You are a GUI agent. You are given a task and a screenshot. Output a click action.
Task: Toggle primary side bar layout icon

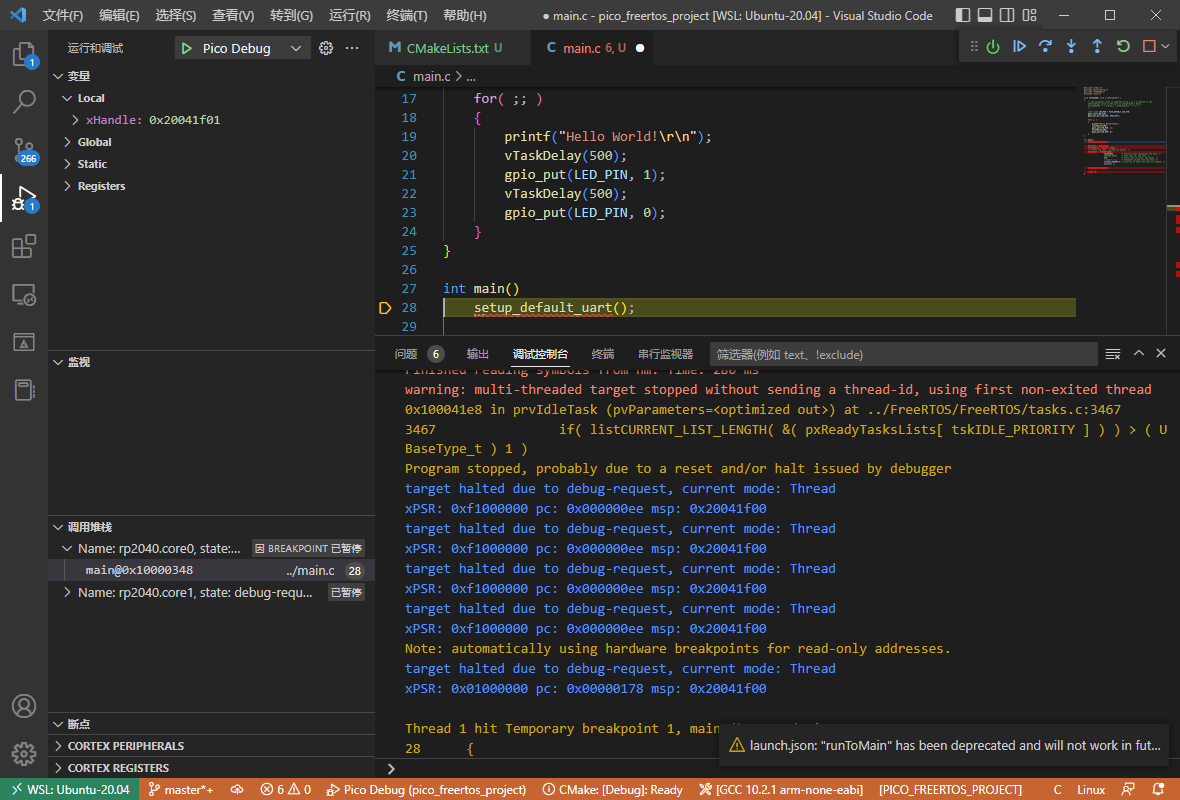pos(963,15)
